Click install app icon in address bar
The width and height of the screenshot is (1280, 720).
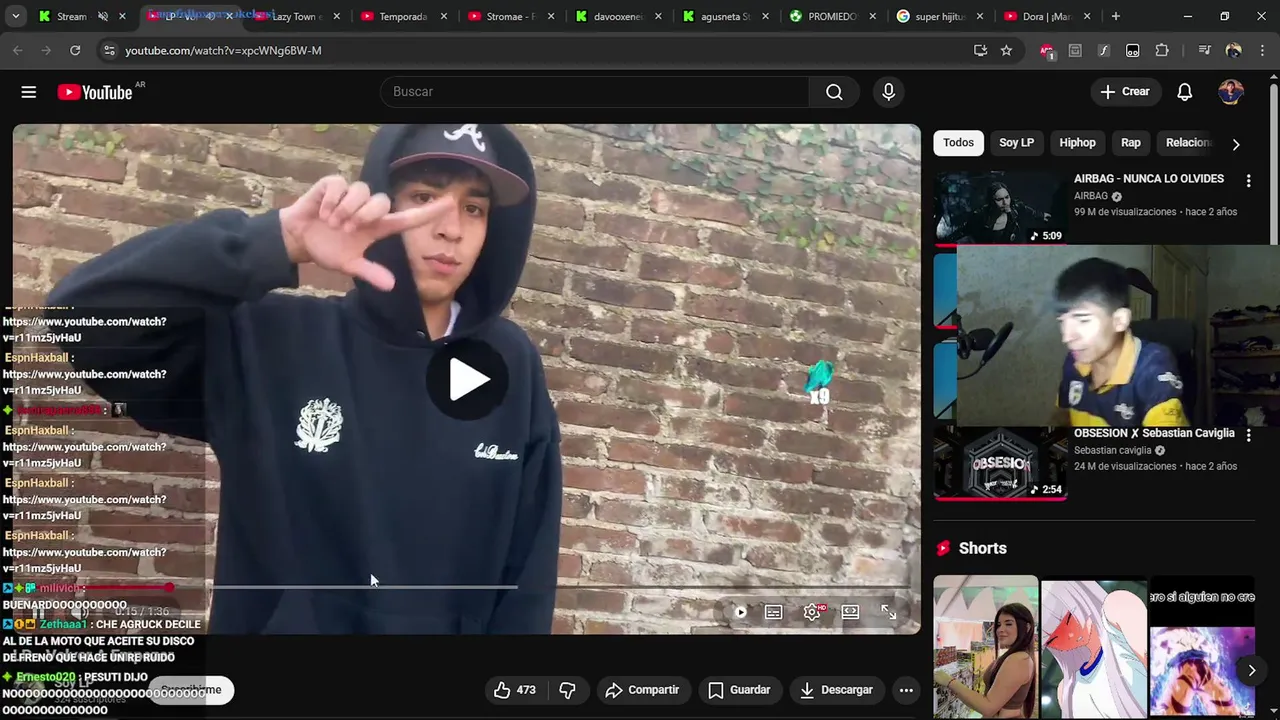tap(980, 50)
